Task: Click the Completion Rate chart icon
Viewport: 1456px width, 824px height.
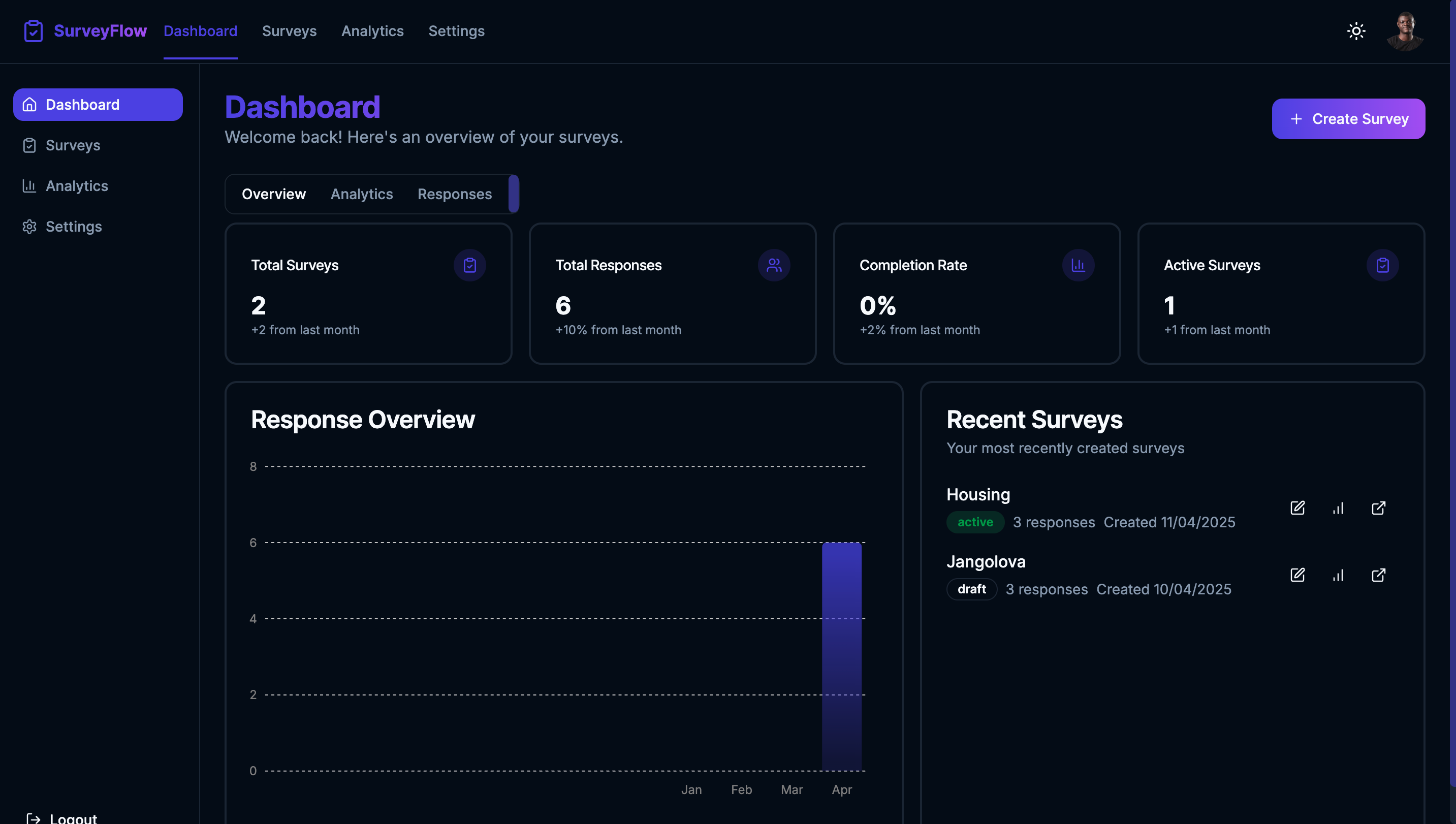Action: (1079, 265)
